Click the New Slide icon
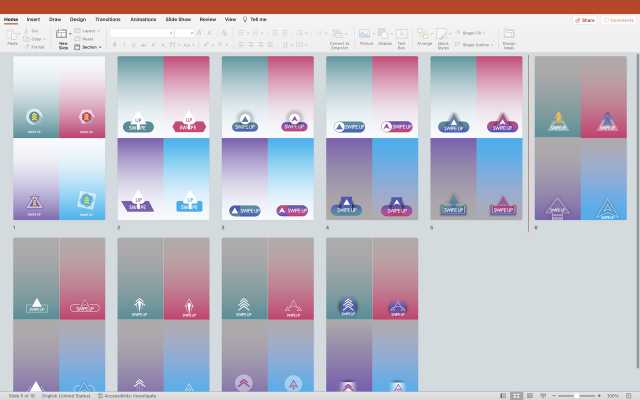Image resolution: width=640 pixels, height=400 pixels. pyautogui.click(x=63, y=34)
